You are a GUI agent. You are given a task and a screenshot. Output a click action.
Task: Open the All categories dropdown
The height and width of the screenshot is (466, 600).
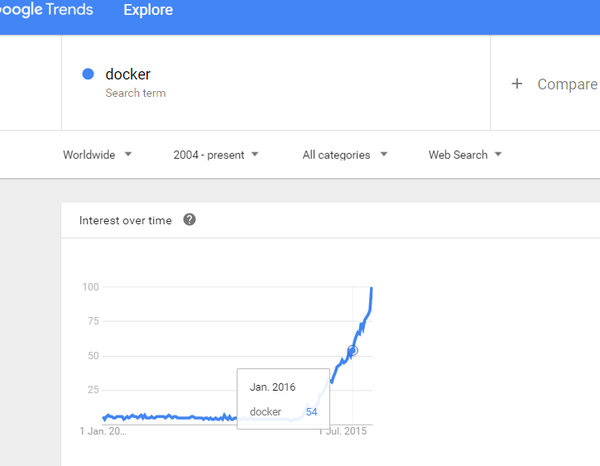coord(345,155)
